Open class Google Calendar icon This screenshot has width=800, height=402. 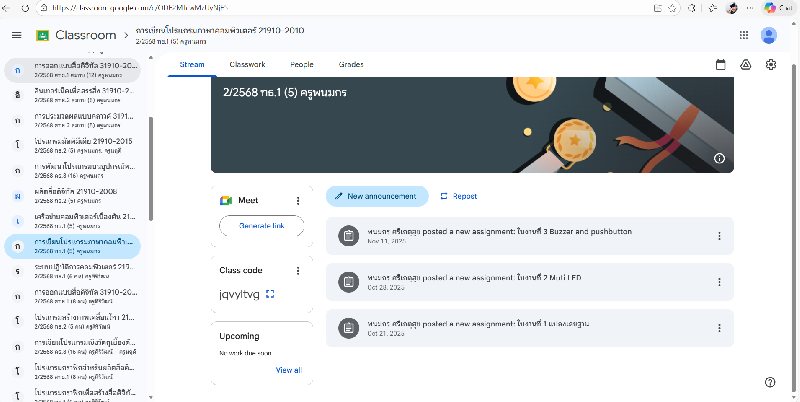click(x=721, y=65)
